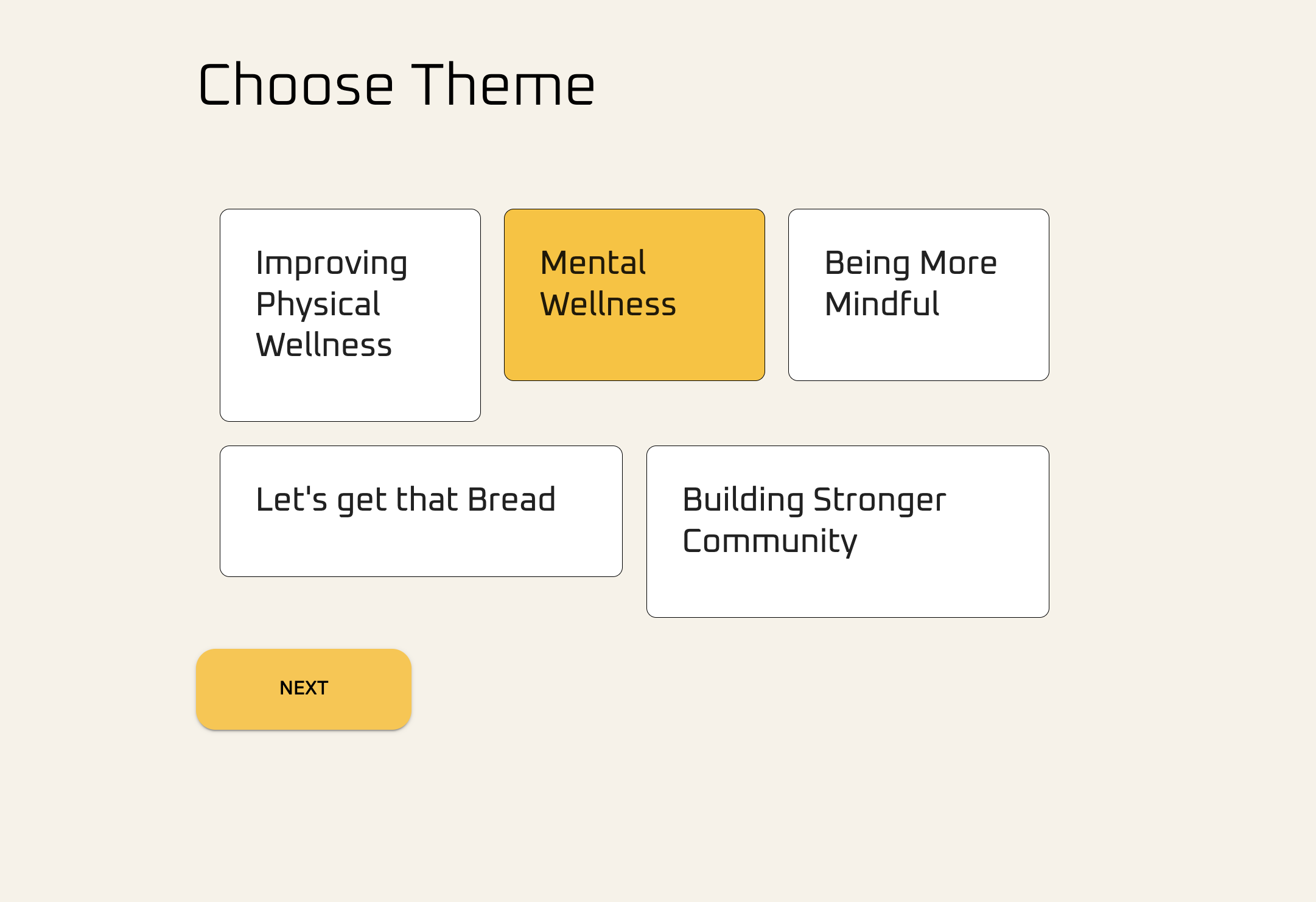
Task: Choose the Being More Mindful theme
Action: coord(919,295)
